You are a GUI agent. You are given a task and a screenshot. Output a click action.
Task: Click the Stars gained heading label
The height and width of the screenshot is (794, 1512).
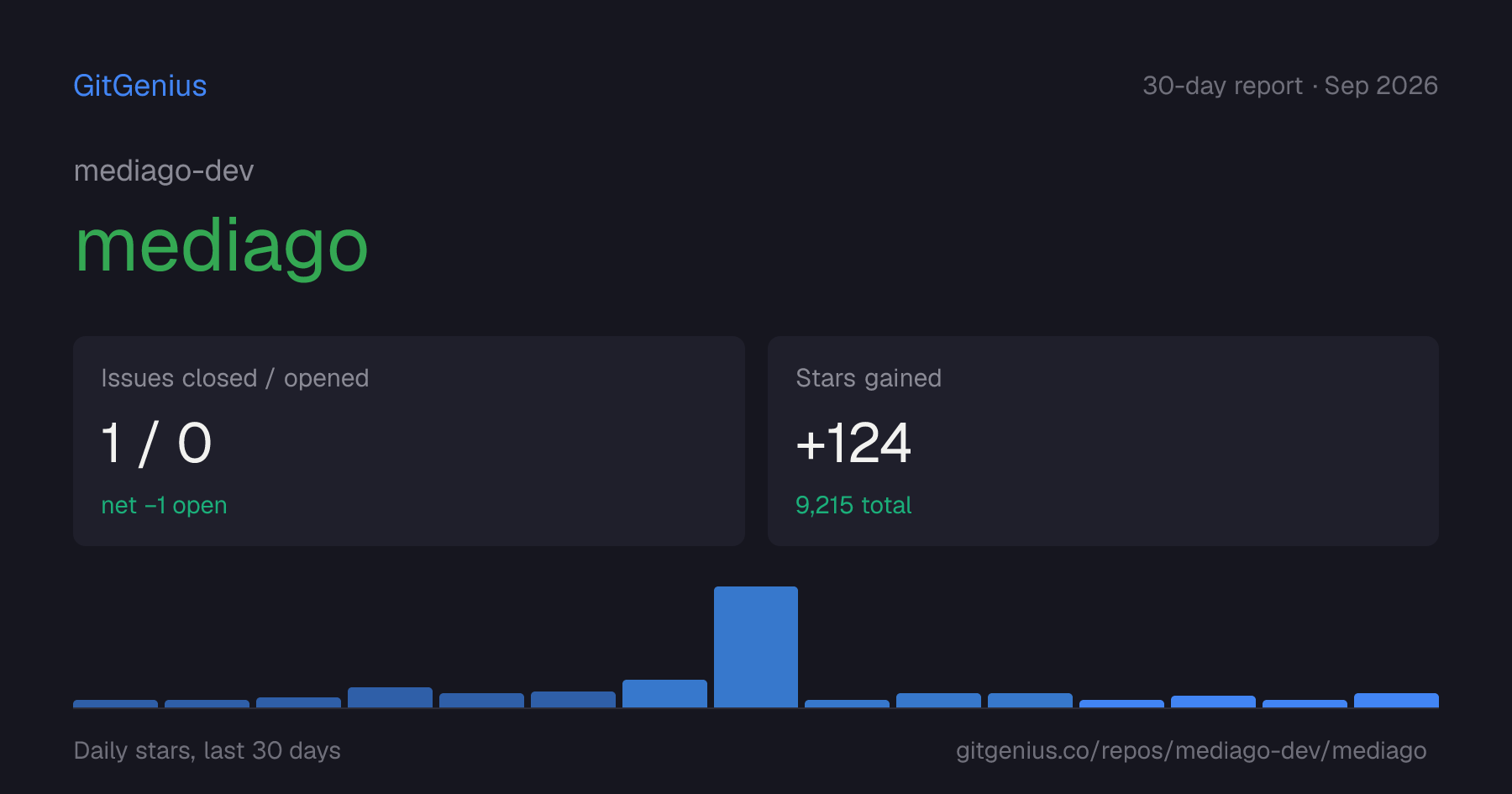point(869,378)
